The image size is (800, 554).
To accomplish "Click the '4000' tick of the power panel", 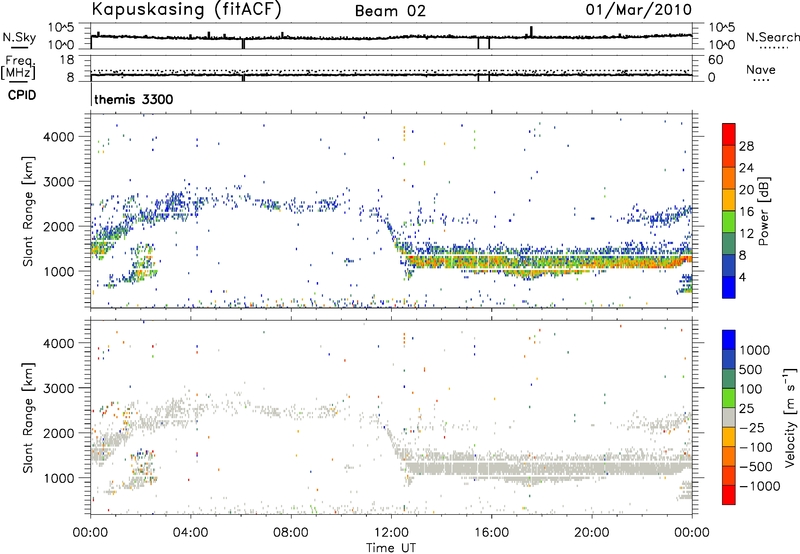I will tap(59, 137).
